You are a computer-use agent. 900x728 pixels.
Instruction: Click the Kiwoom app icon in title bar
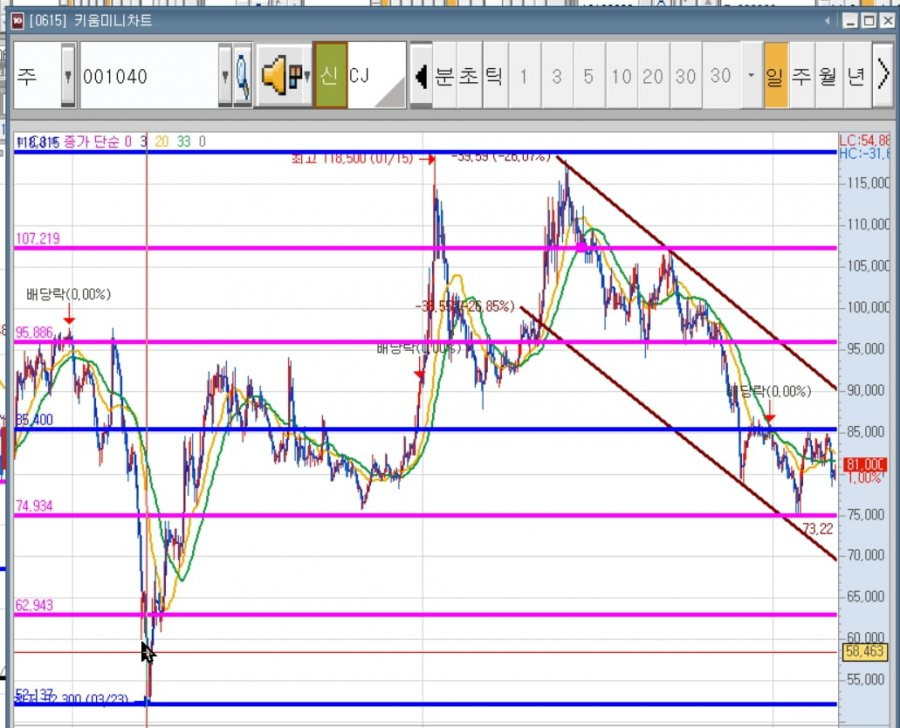coord(17,21)
